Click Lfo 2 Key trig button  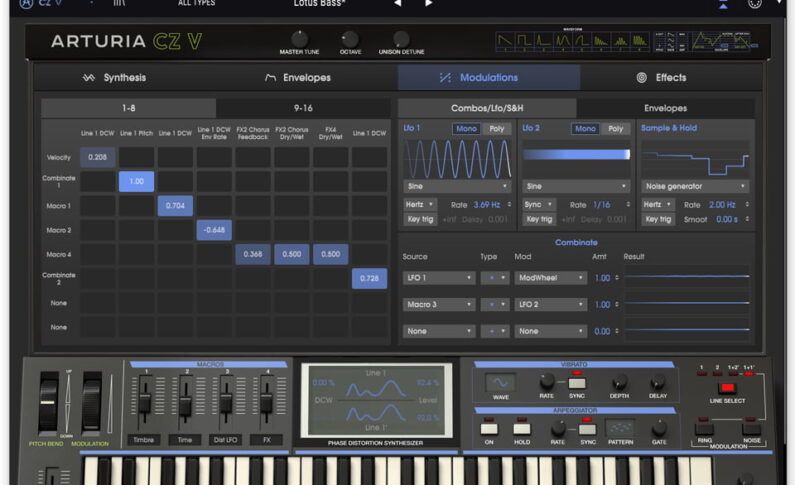click(x=539, y=219)
